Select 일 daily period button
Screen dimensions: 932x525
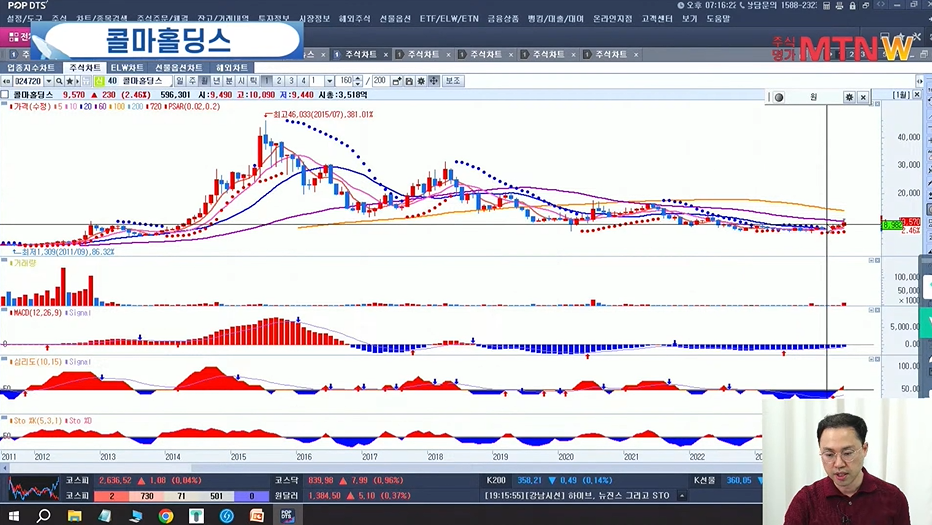point(180,81)
